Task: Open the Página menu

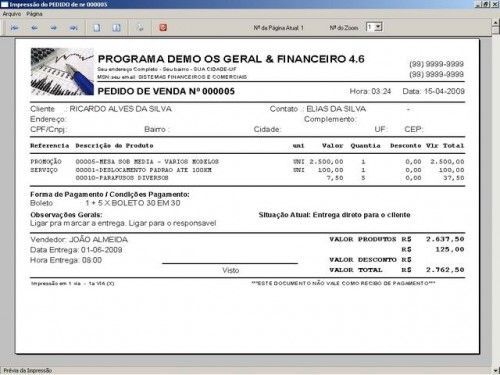Action: [34, 14]
